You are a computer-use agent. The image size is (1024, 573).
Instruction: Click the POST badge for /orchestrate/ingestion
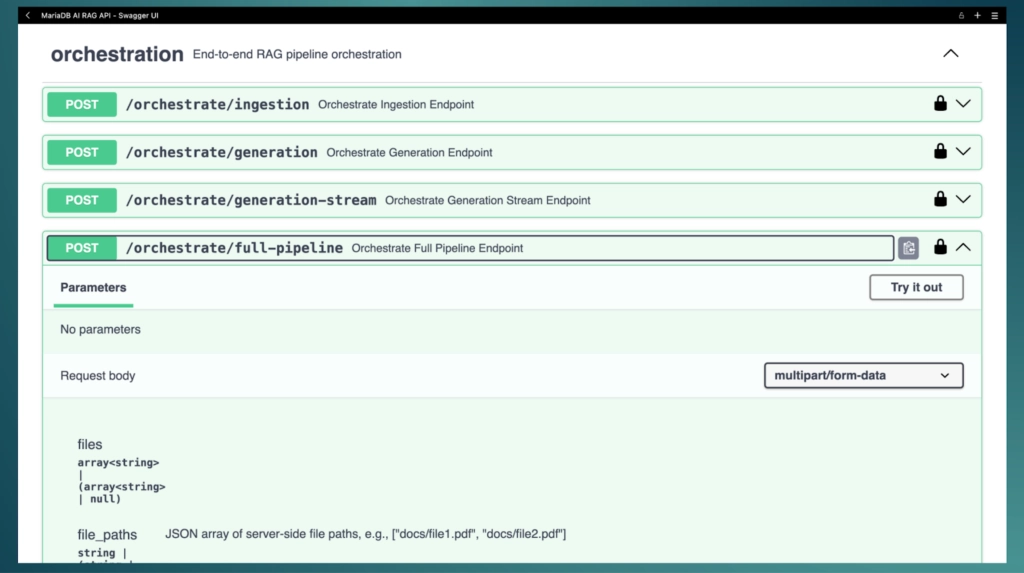(x=82, y=104)
